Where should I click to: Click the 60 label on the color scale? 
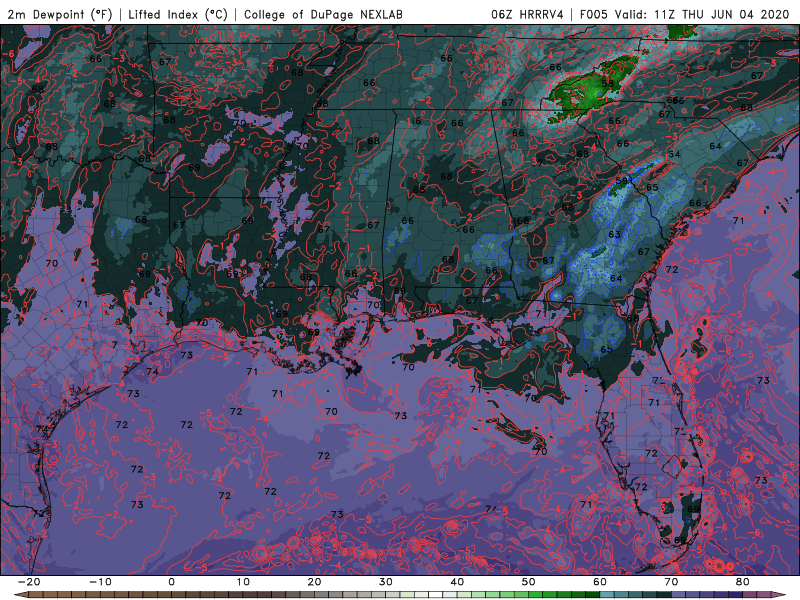[600, 582]
